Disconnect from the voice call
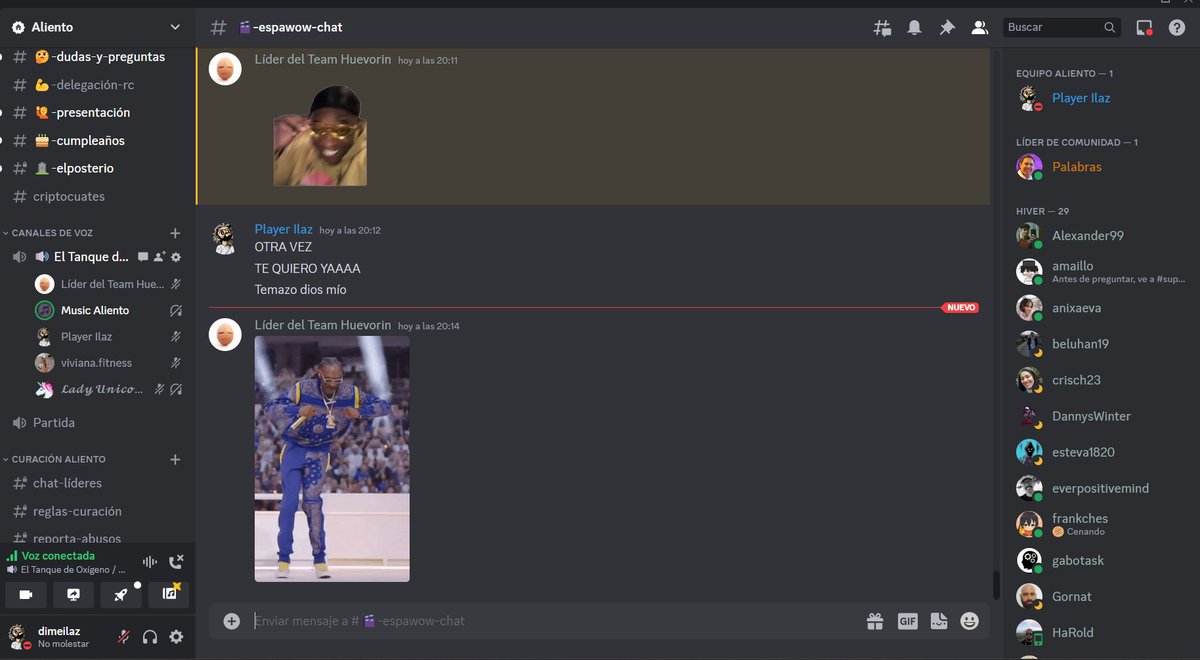 177,562
